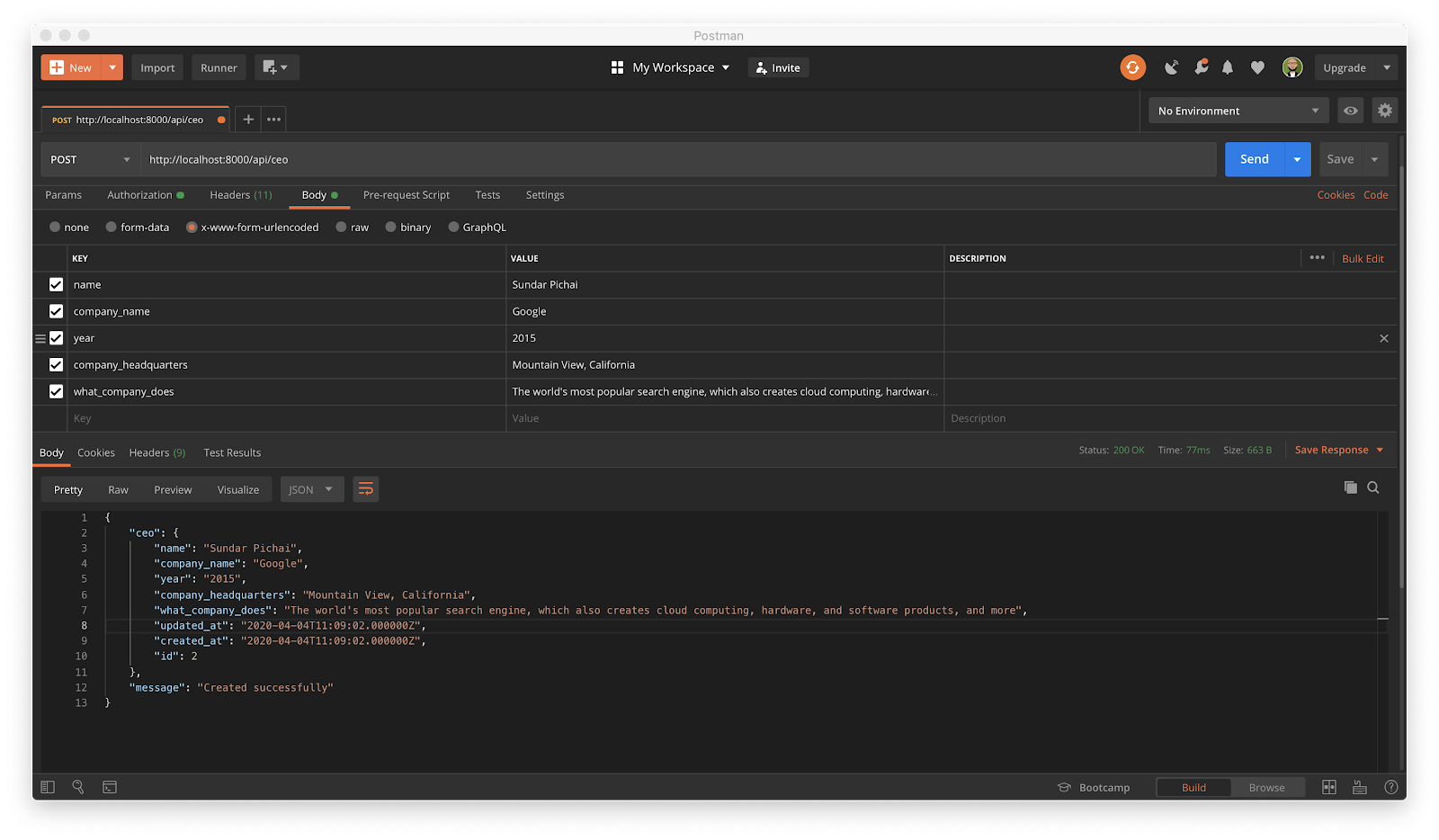Open manage environments gear icon
Screen dimensions: 1439x840
1385,111
